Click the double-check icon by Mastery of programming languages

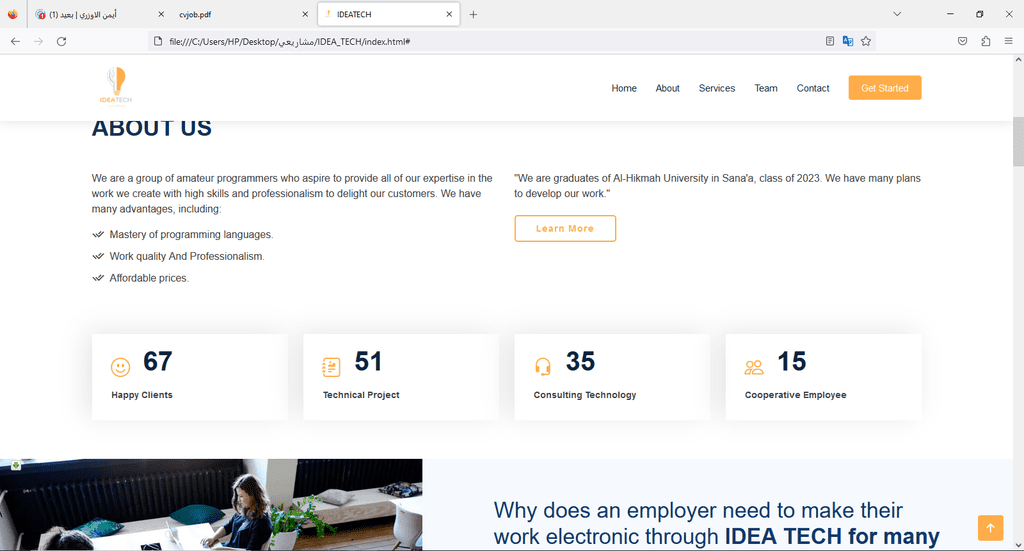pos(98,234)
